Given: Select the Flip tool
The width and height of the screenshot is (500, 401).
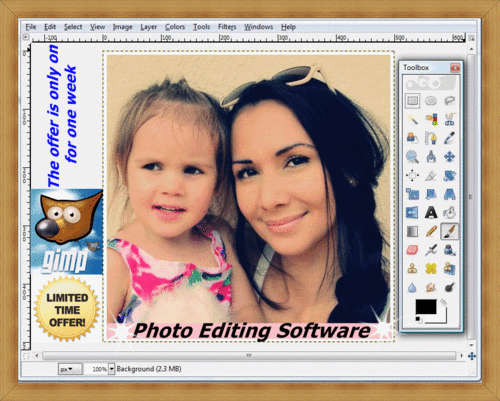Looking at the screenshot, I should pyautogui.click(x=413, y=213).
